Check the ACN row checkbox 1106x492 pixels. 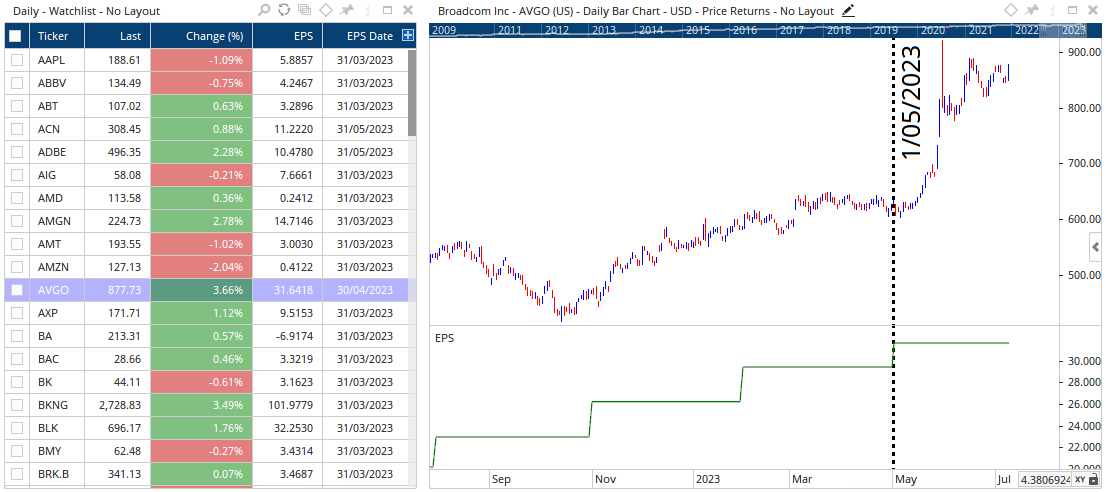pyautogui.click(x=17, y=129)
